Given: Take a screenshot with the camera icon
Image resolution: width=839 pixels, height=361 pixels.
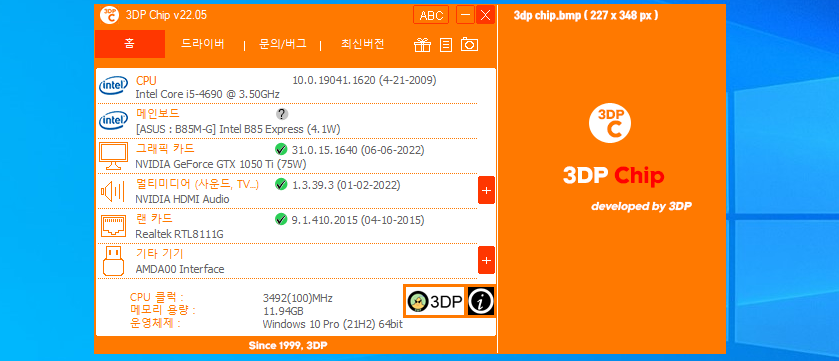Looking at the screenshot, I should point(469,44).
